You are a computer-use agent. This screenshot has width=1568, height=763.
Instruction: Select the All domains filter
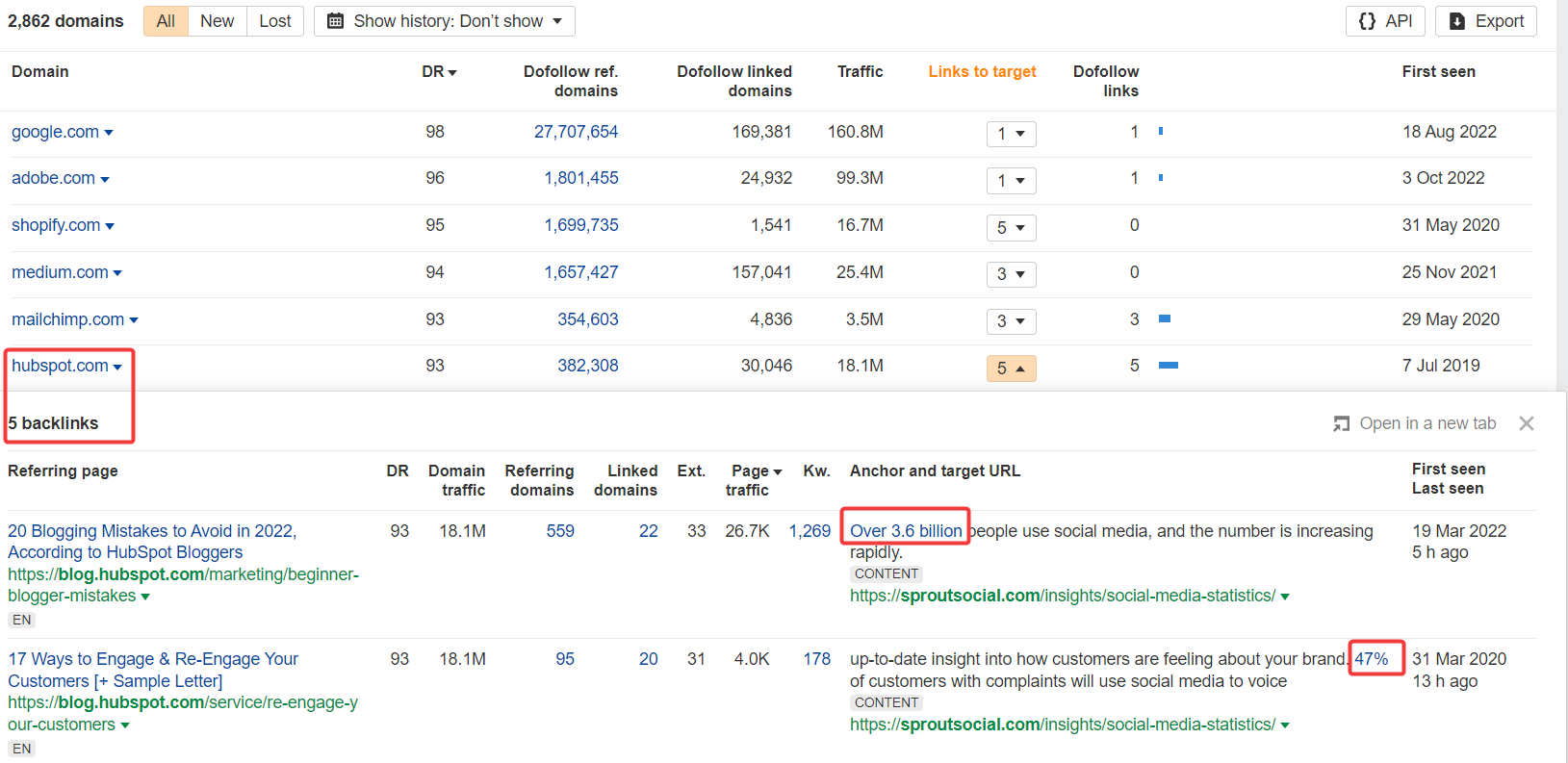[x=166, y=21]
